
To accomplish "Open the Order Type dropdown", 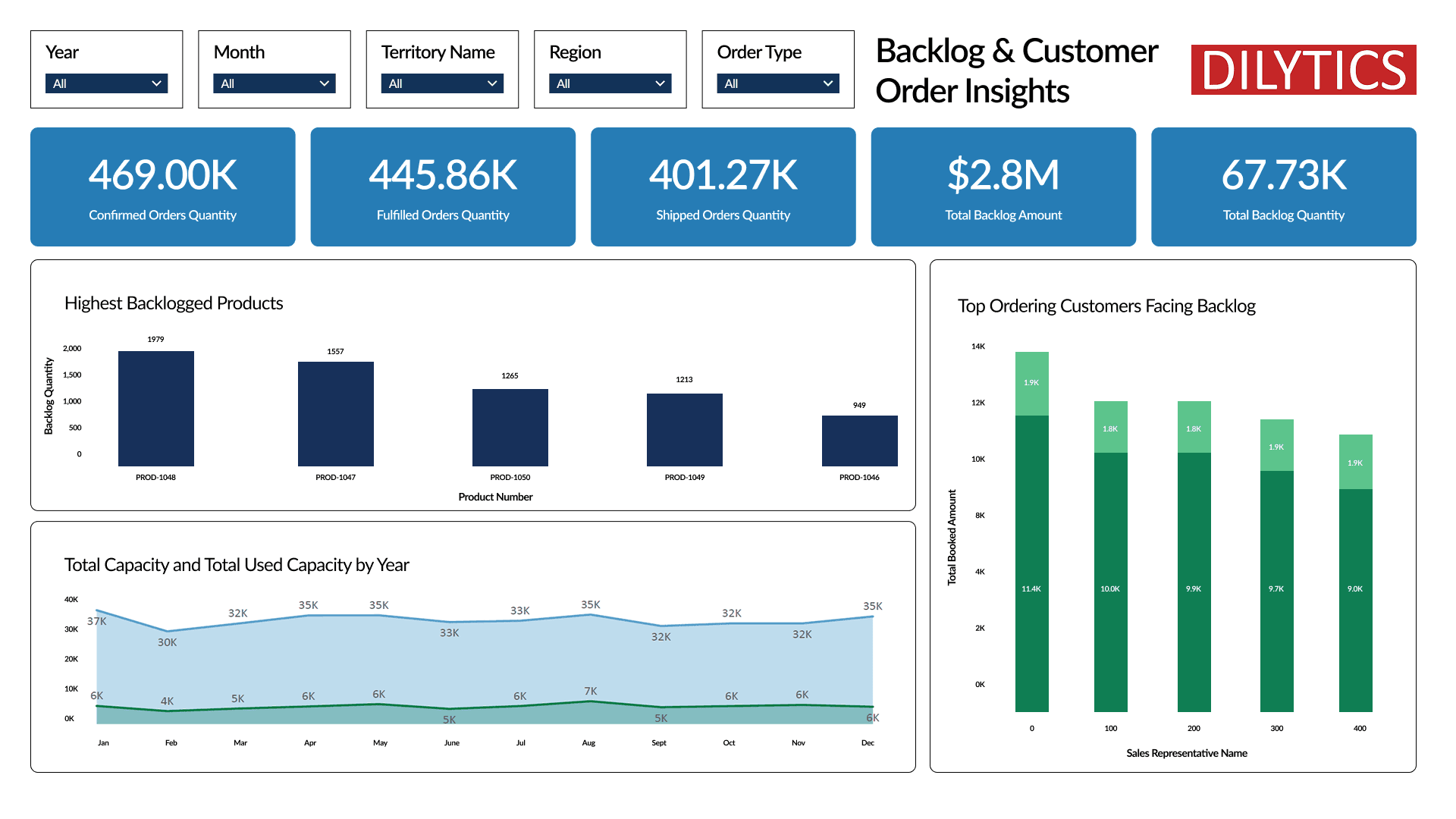I will 777,83.
